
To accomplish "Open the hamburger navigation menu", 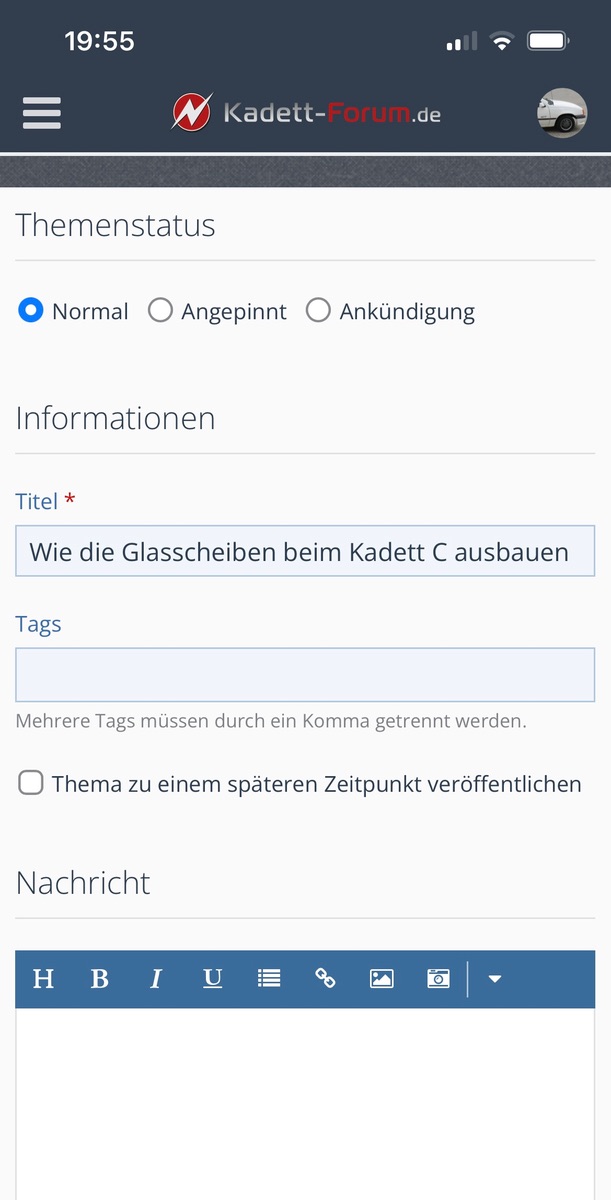I will [42, 113].
